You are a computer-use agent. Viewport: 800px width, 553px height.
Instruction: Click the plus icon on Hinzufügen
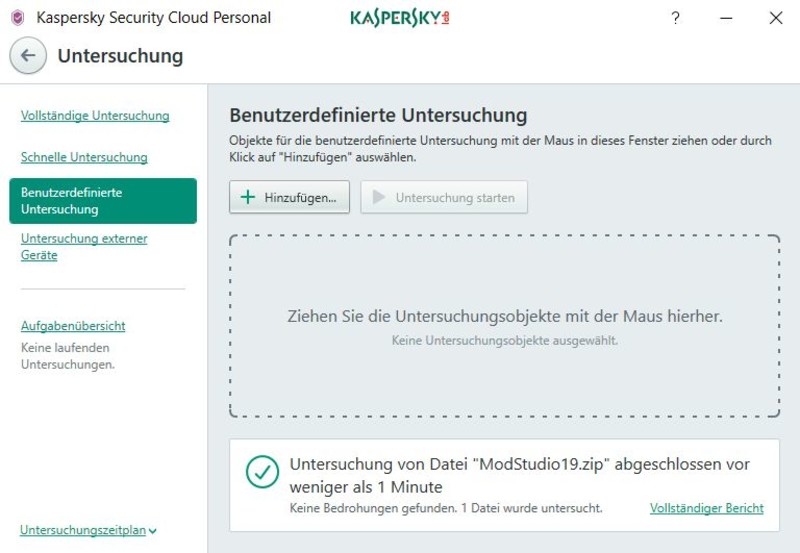click(x=248, y=197)
